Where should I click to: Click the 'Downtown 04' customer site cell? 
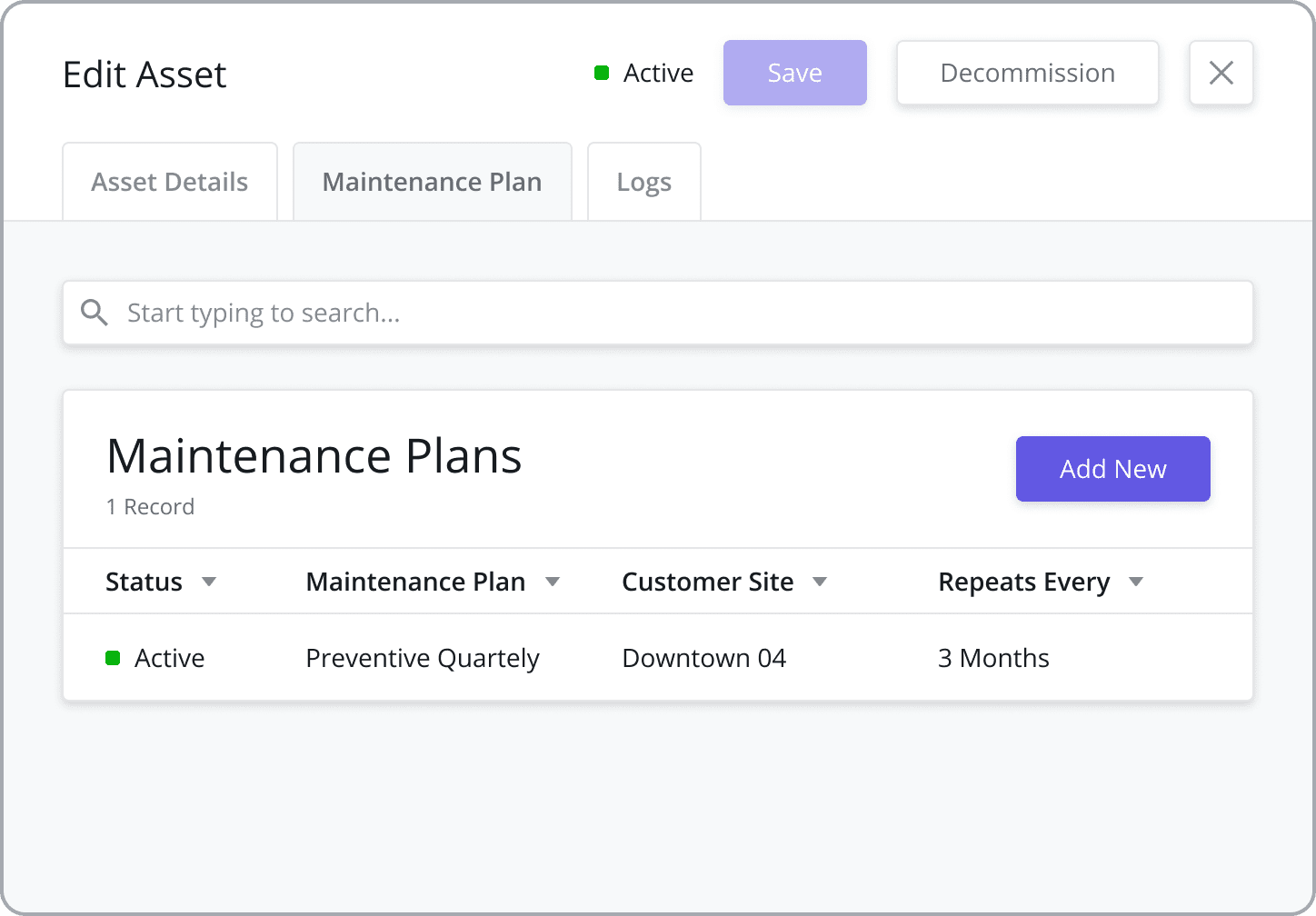704,658
